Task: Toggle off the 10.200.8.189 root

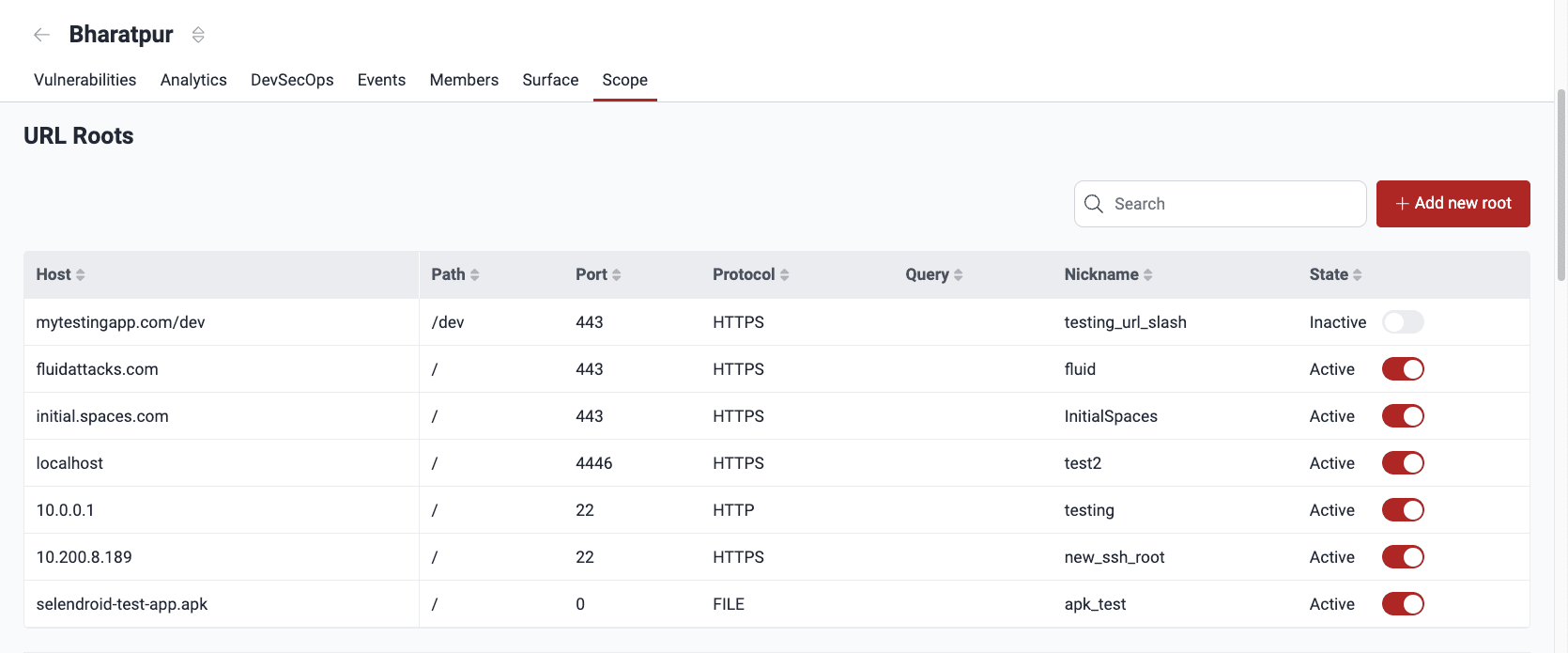Action: pos(1403,557)
